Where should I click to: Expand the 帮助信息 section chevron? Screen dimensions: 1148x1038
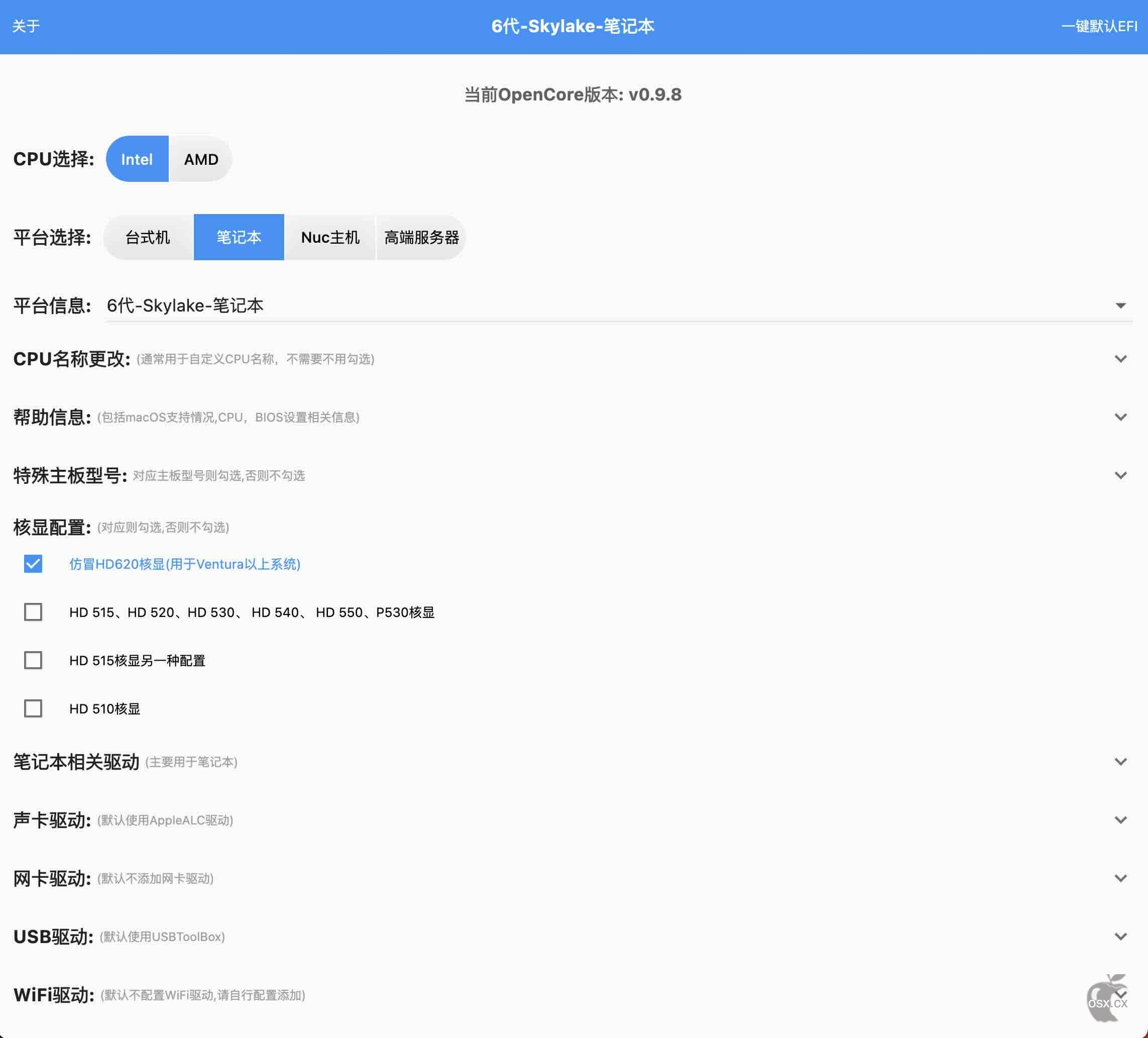pyautogui.click(x=1120, y=417)
